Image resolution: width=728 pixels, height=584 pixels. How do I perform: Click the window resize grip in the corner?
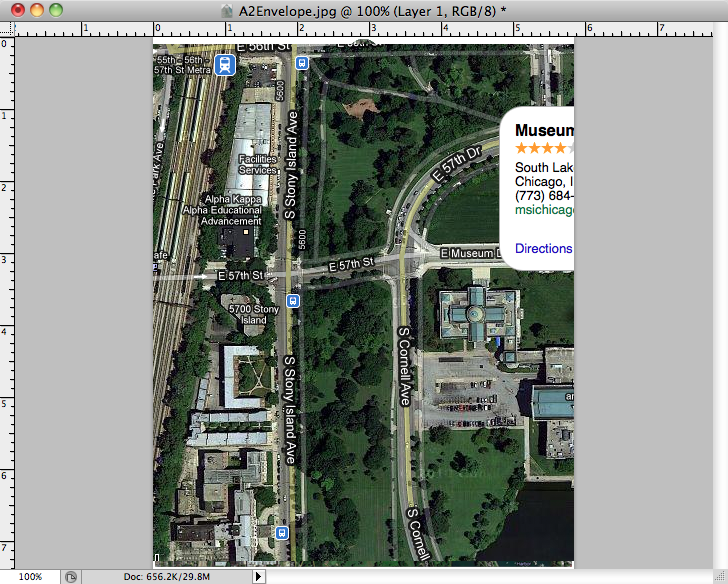coord(720,577)
